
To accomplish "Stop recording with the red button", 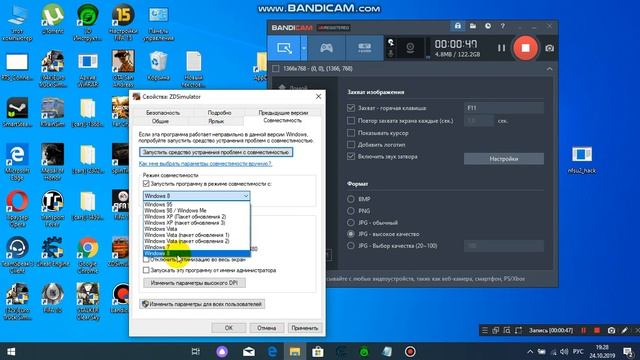I will pyautogui.click(x=525, y=48).
